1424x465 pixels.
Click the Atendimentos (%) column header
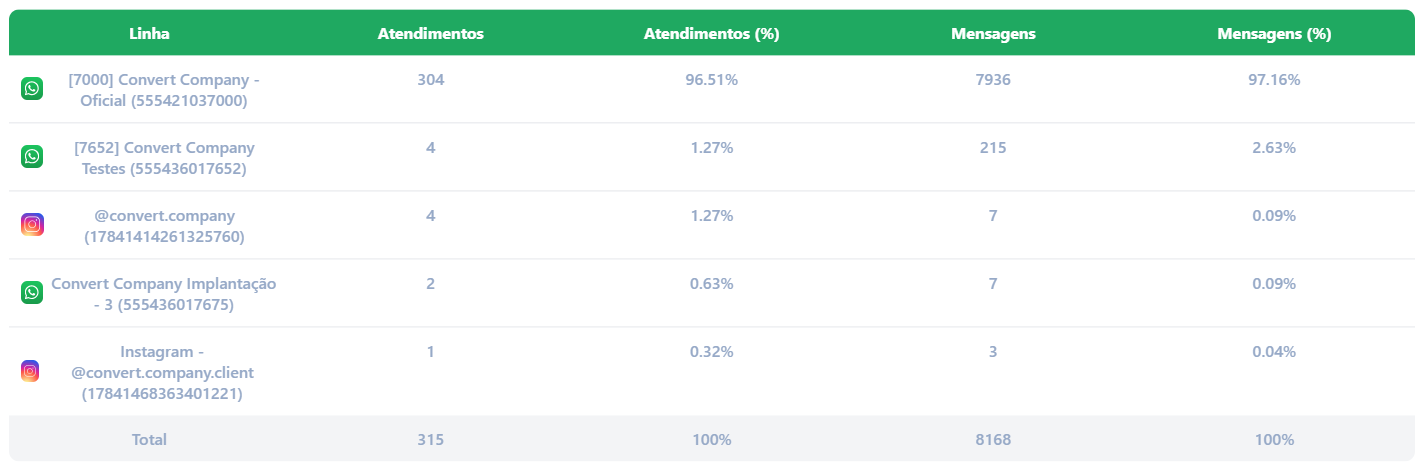tap(712, 34)
